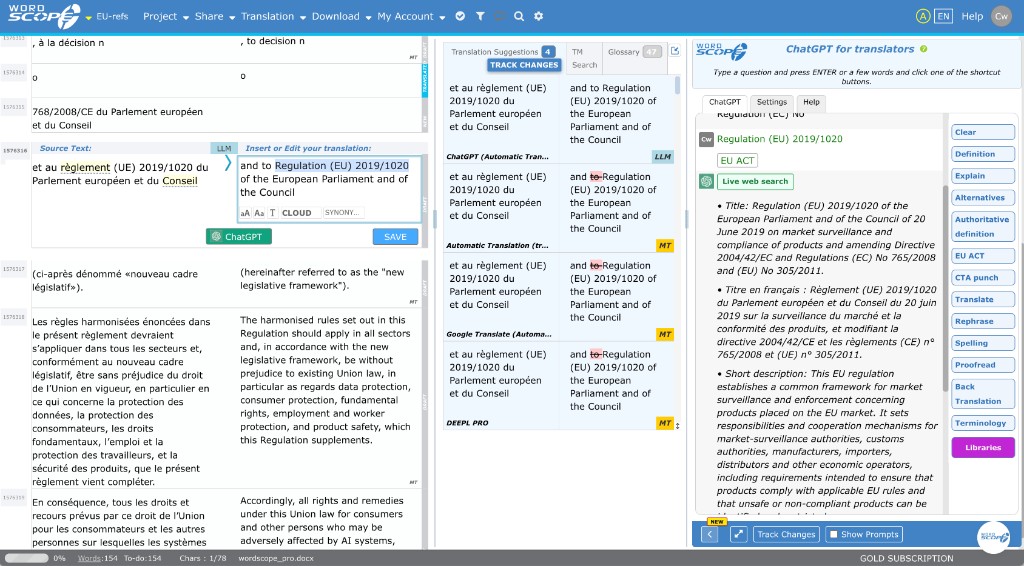Click the Terminology shortcut button
This screenshot has height=566, width=1024.
coord(983,423)
